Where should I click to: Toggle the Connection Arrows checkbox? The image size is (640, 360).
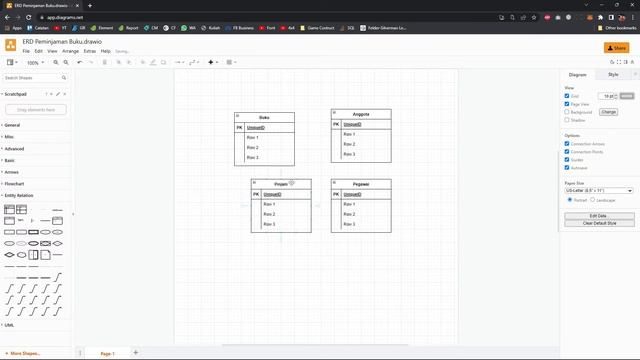point(567,144)
